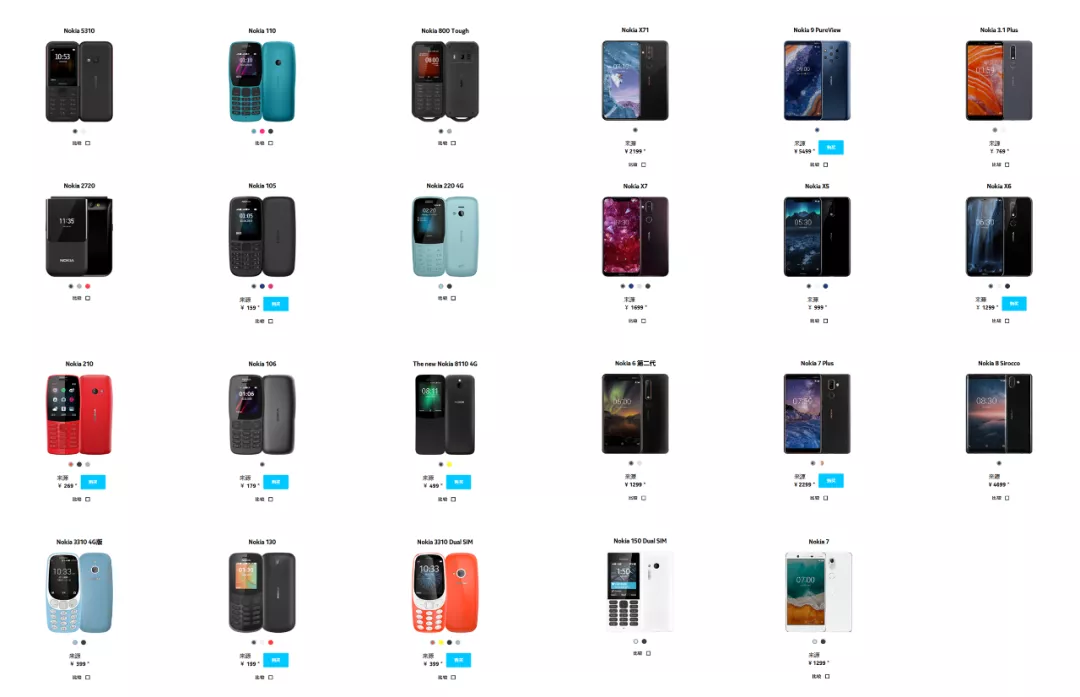Open the Nokia 800 Tough title link
The height and width of the screenshot is (697, 1080).
[x=445, y=31]
